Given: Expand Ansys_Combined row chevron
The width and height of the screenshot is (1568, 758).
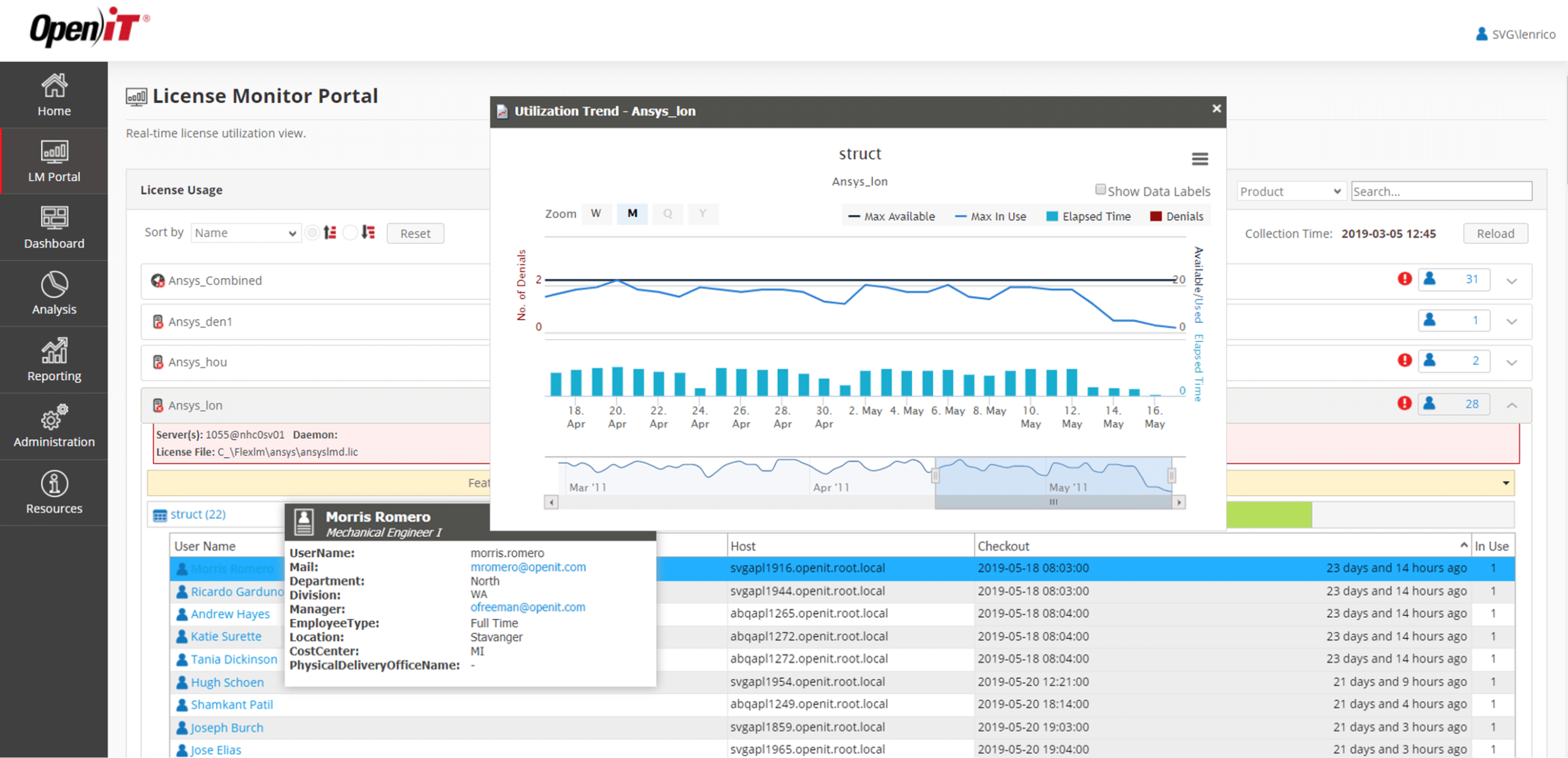Looking at the screenshot, I should [1512, 281].
